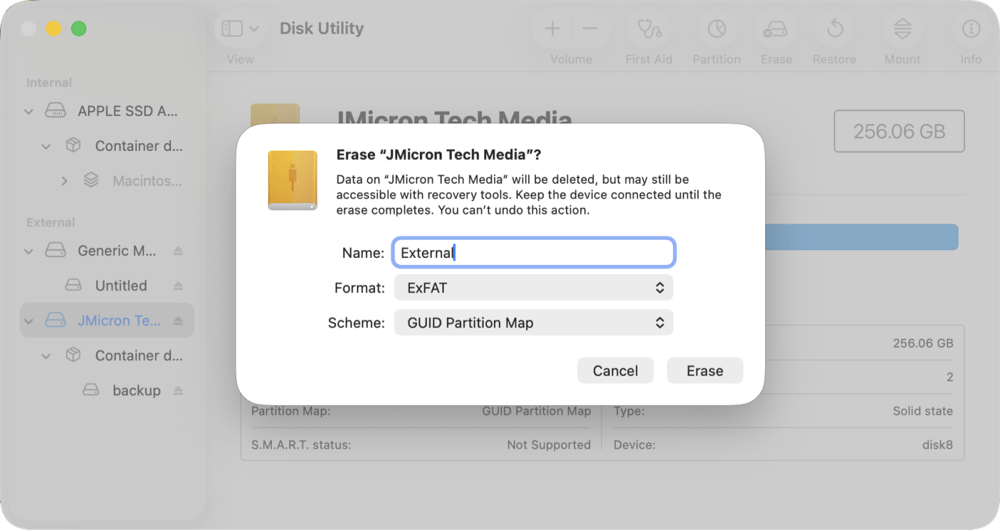Click the blue disk usage bar
Image resolution: width=1000 pixels, height=530 pixels.
(x=861, y=237)
